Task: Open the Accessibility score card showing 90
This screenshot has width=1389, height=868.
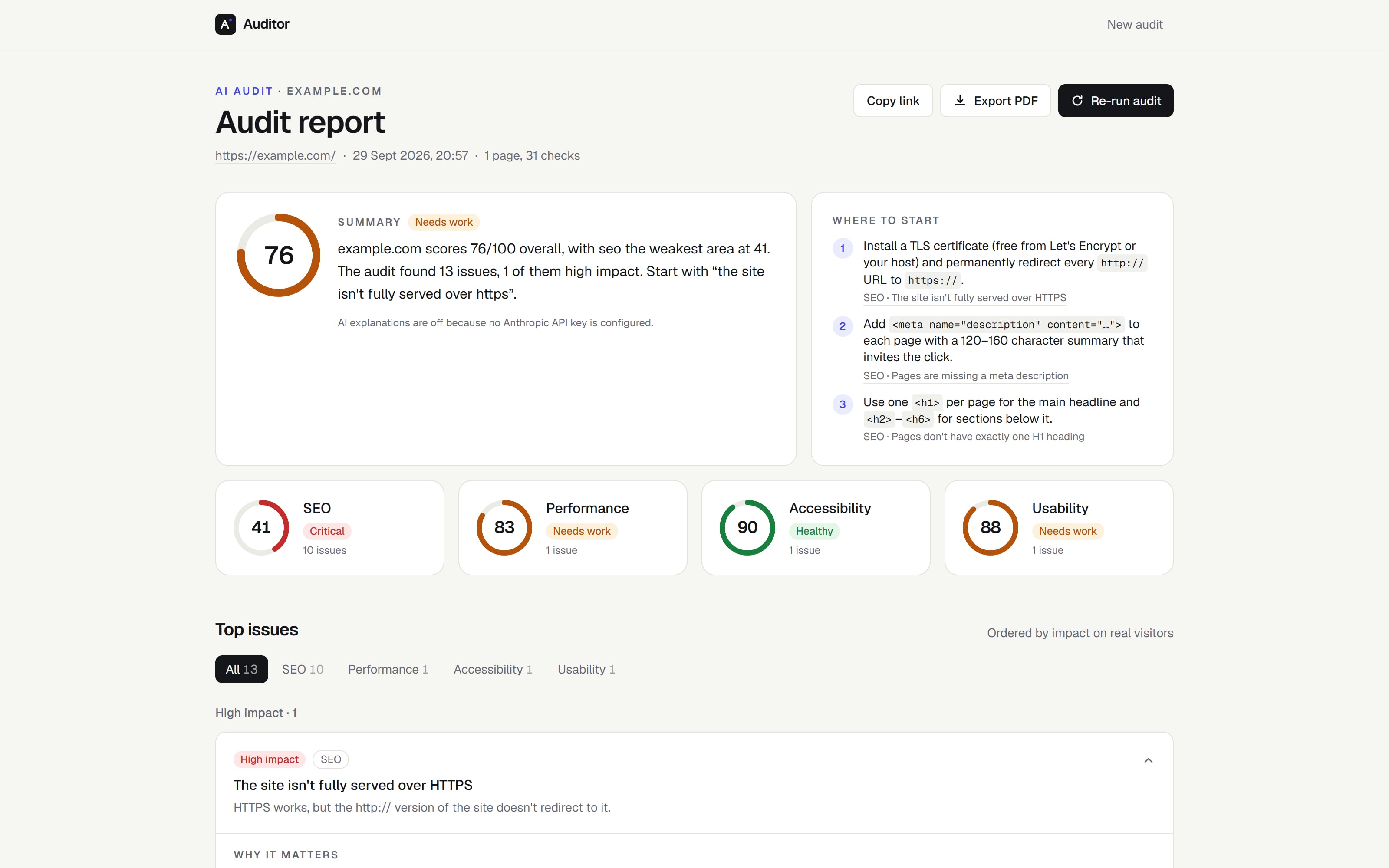Action: click(x=816, y=528)
